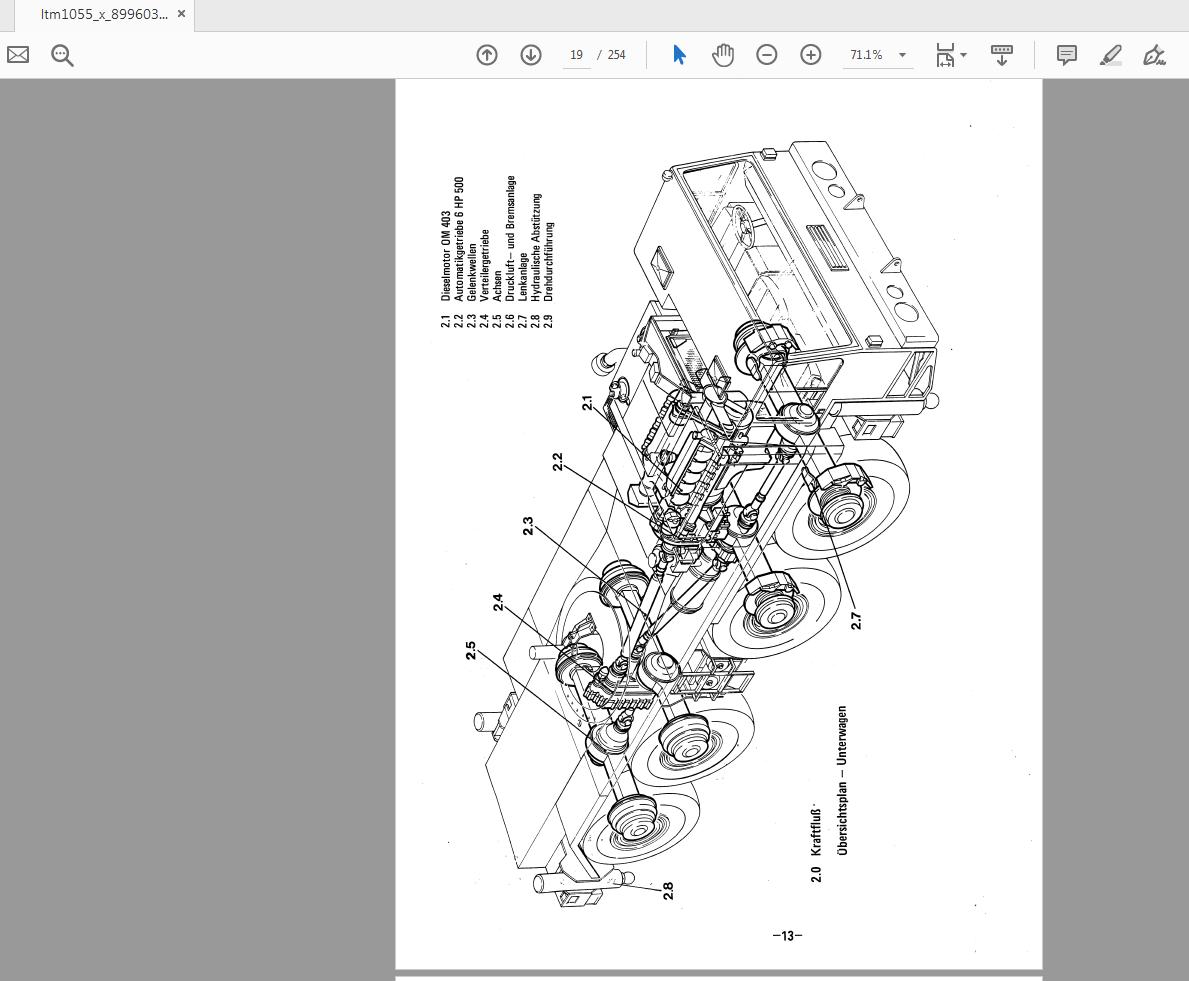Zoom out with the minus button
Viewport: 1189px width, 981px height.
click(x=767, y=55)
